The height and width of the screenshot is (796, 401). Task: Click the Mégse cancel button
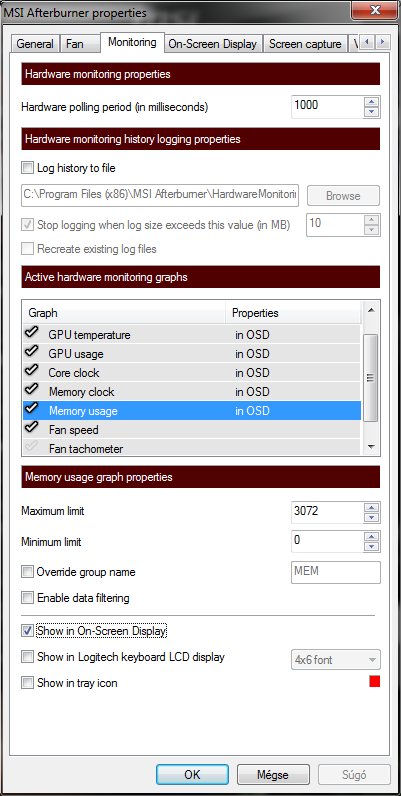273,775
